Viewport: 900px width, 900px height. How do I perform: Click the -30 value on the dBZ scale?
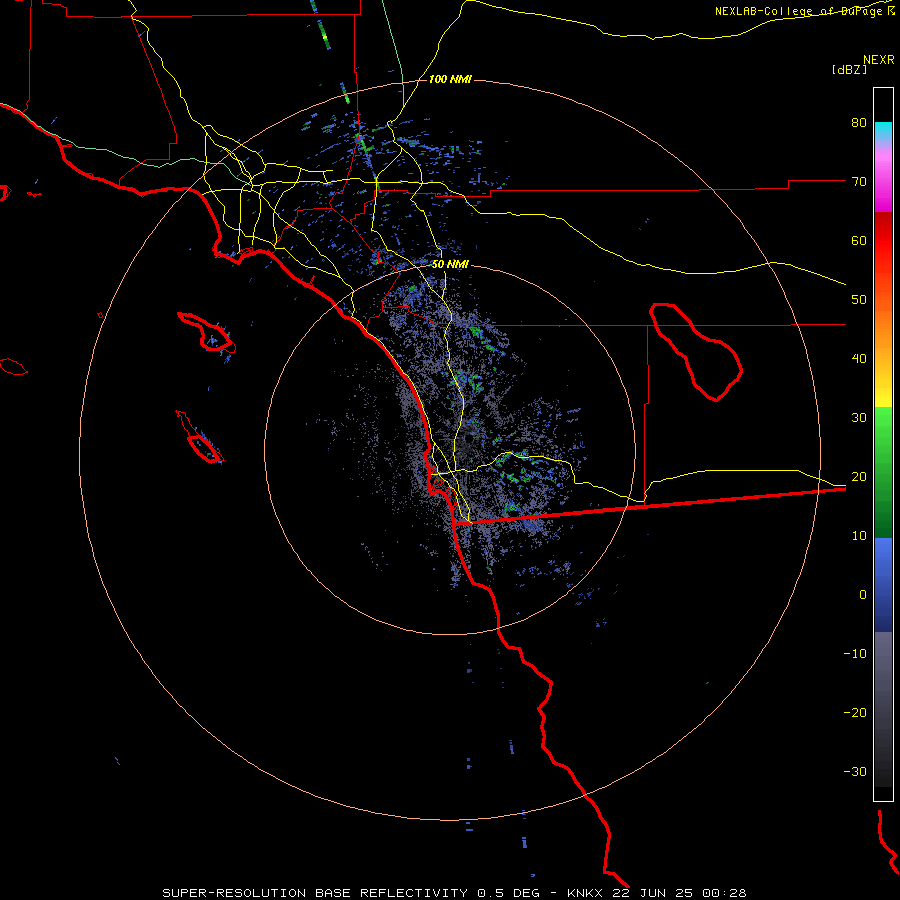(x=855, y=772)
